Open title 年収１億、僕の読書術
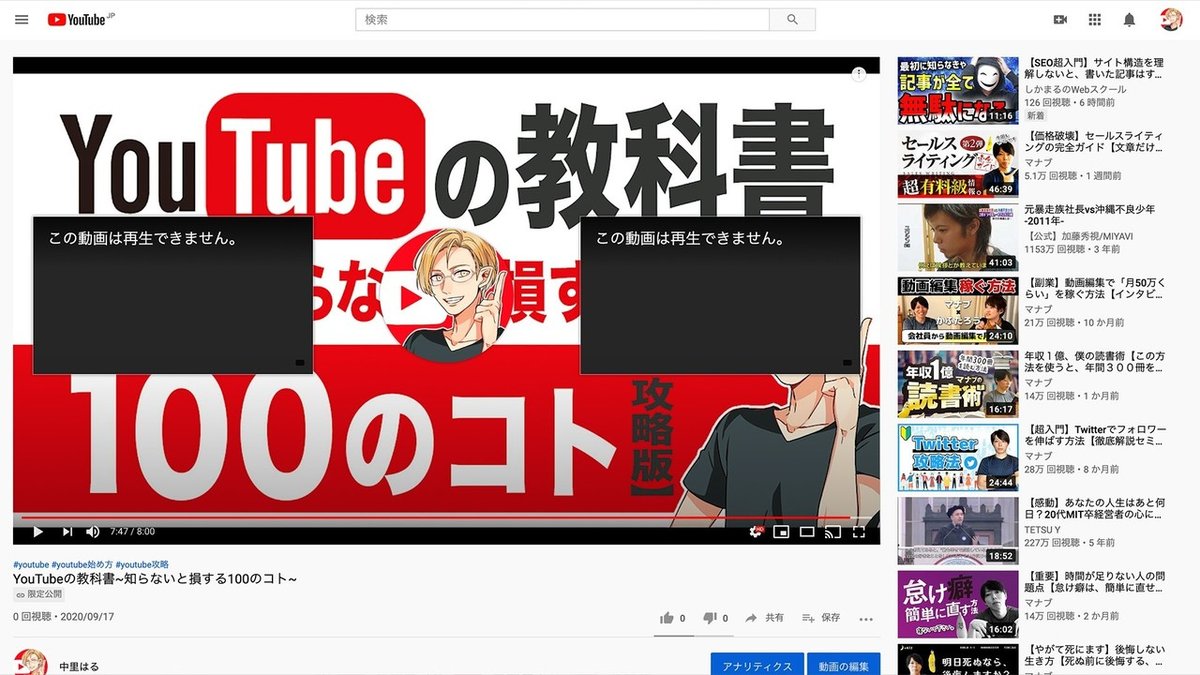This screenshot has width=1200, height=675. tap(1093, 361)
